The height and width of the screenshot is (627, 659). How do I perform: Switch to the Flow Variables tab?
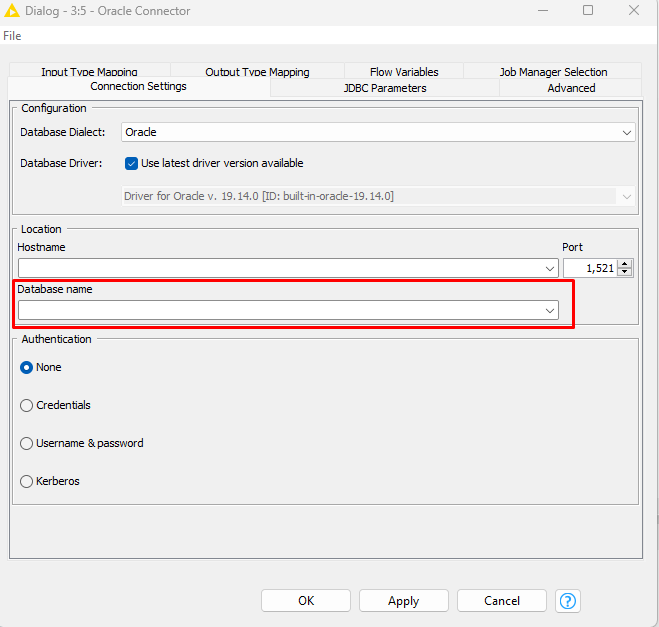click(x=404, y=72)
